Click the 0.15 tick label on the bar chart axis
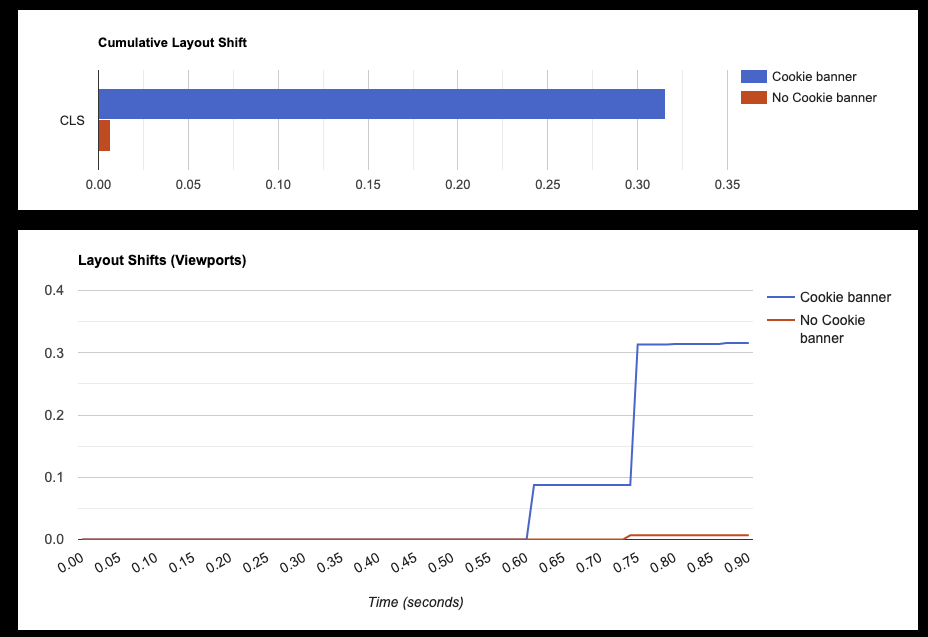 [368, 185]
